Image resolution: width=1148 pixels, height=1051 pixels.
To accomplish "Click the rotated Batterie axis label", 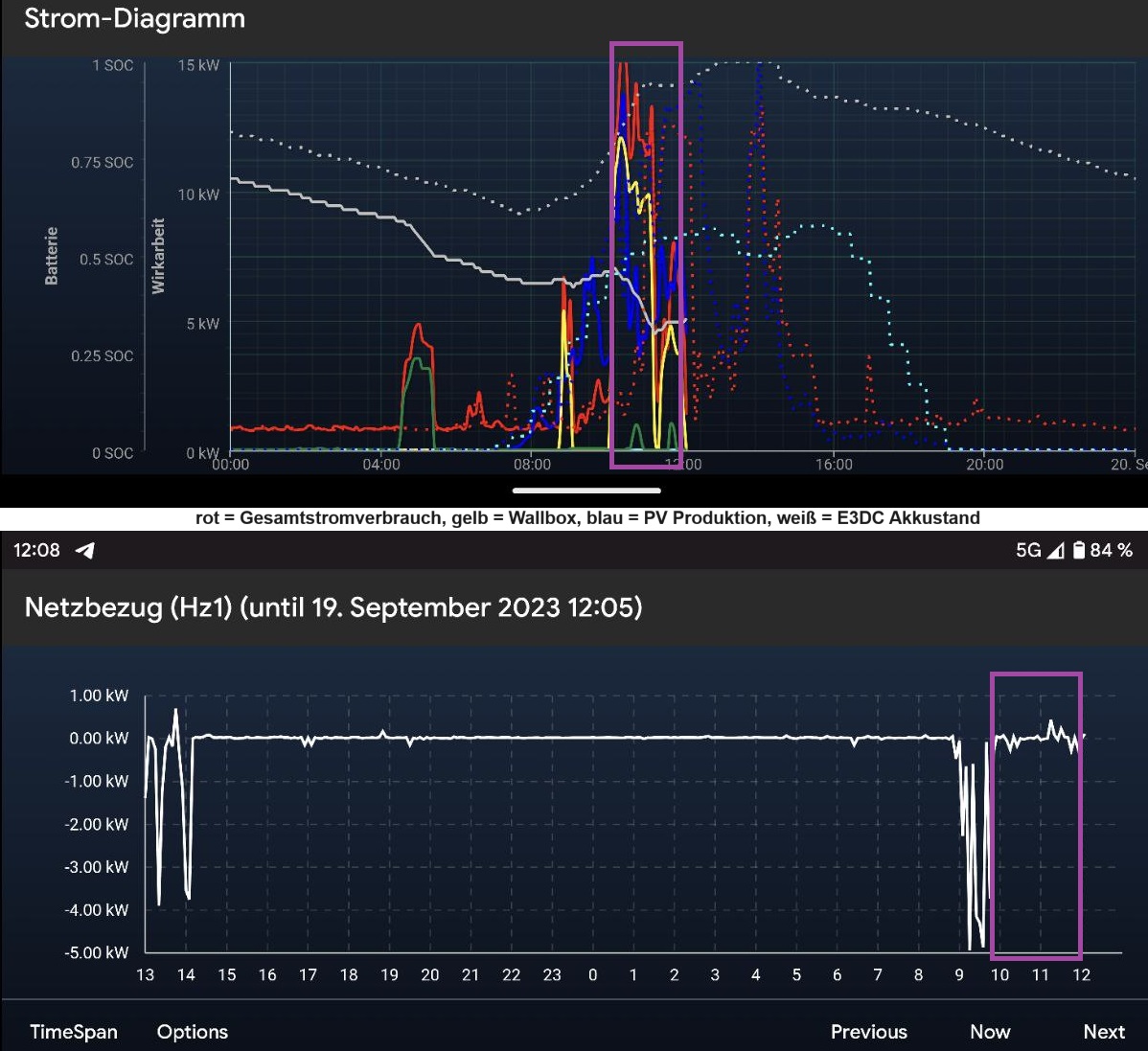I will tap(52, 256).
